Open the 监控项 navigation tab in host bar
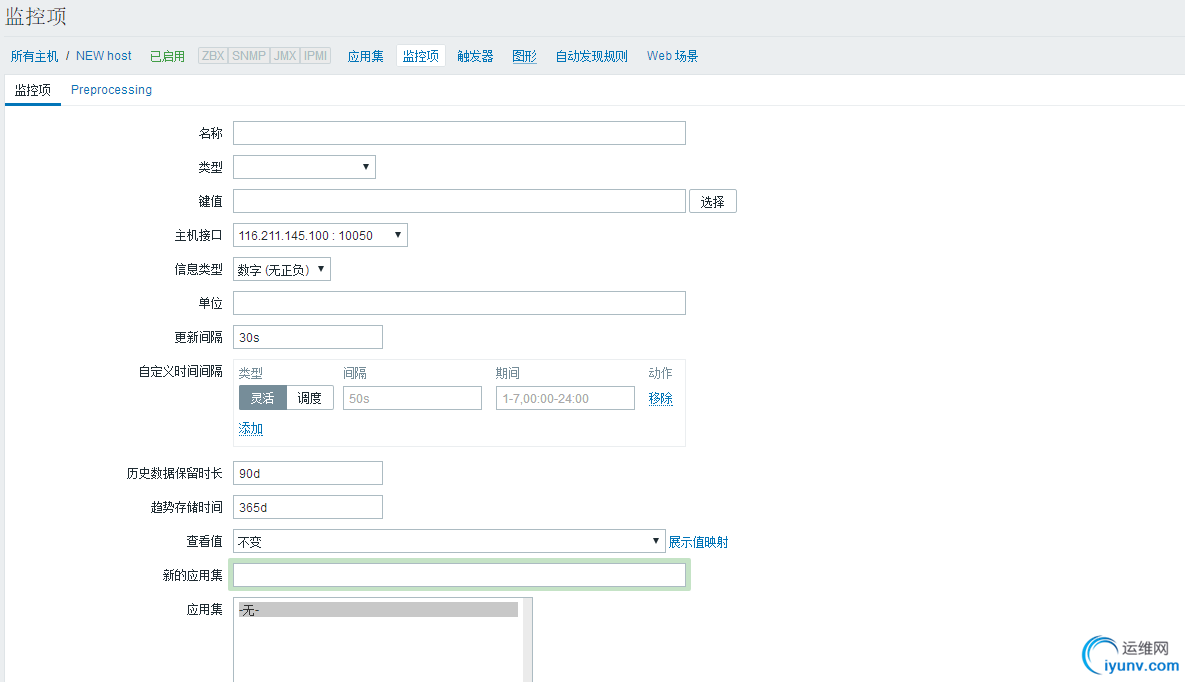The image size is (1185, 682). click(420, 56)
